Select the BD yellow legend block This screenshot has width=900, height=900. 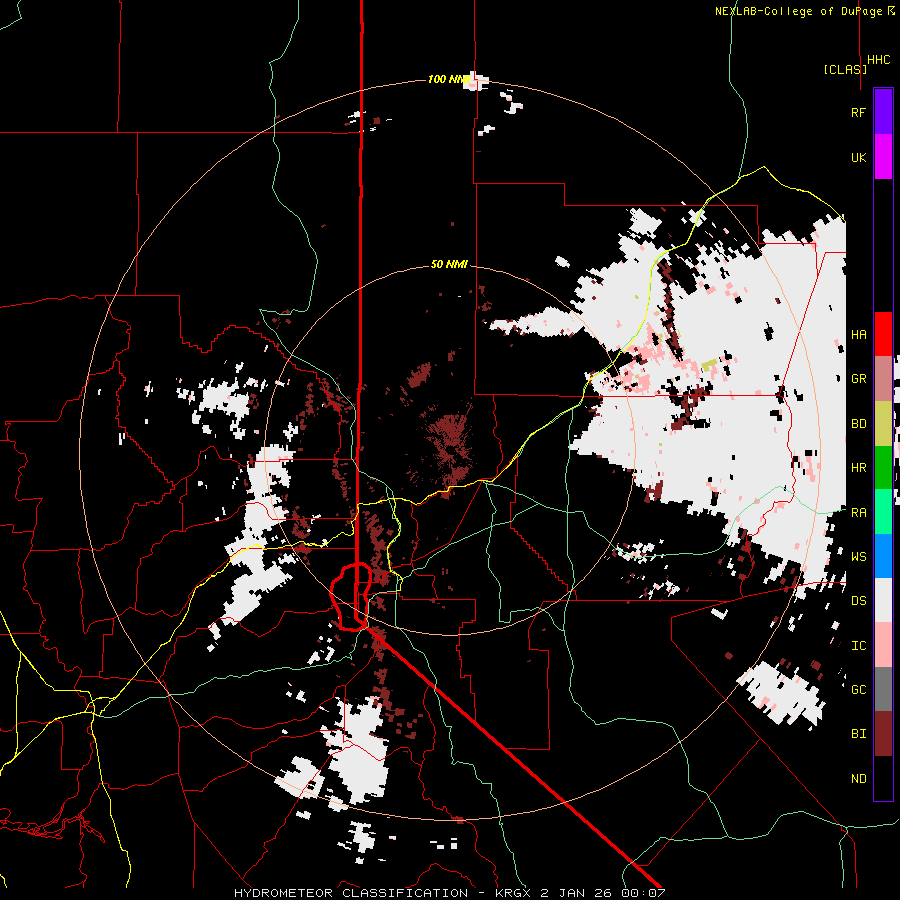(x=883, y=423)
